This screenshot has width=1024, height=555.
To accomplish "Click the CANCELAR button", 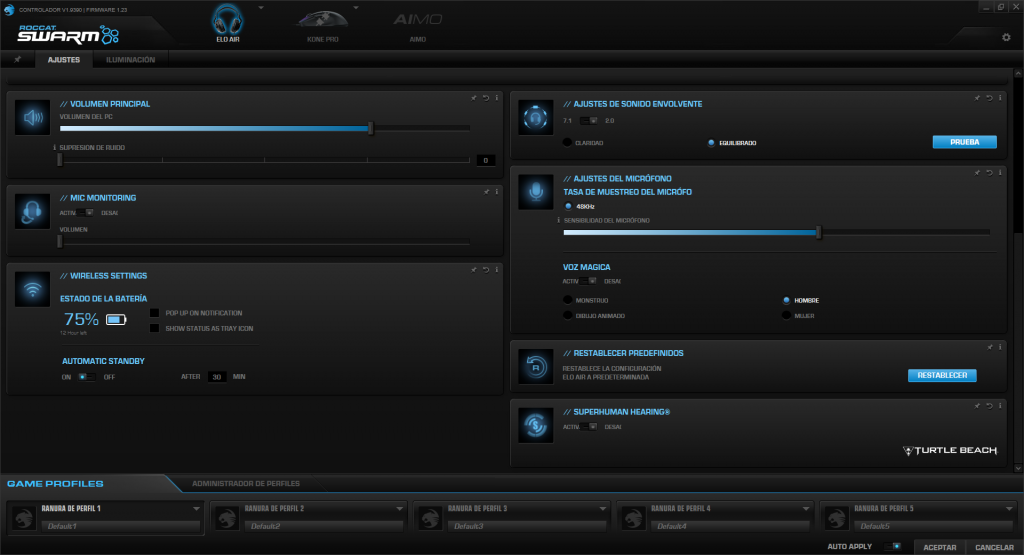I will click(994, 547).
